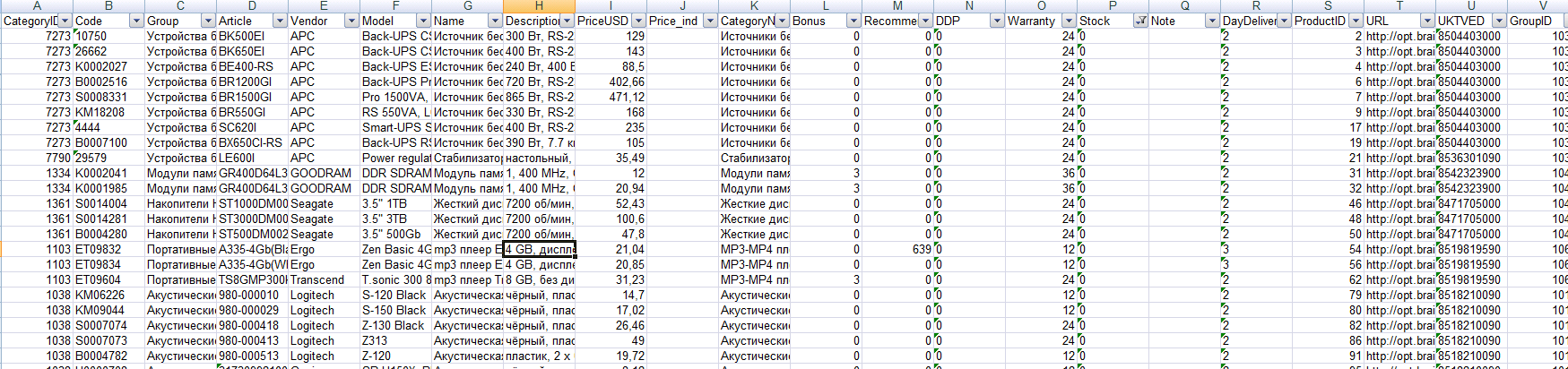Select the Article cell BR1200GI
This screenshot has height=369, width=1568.
252,82
